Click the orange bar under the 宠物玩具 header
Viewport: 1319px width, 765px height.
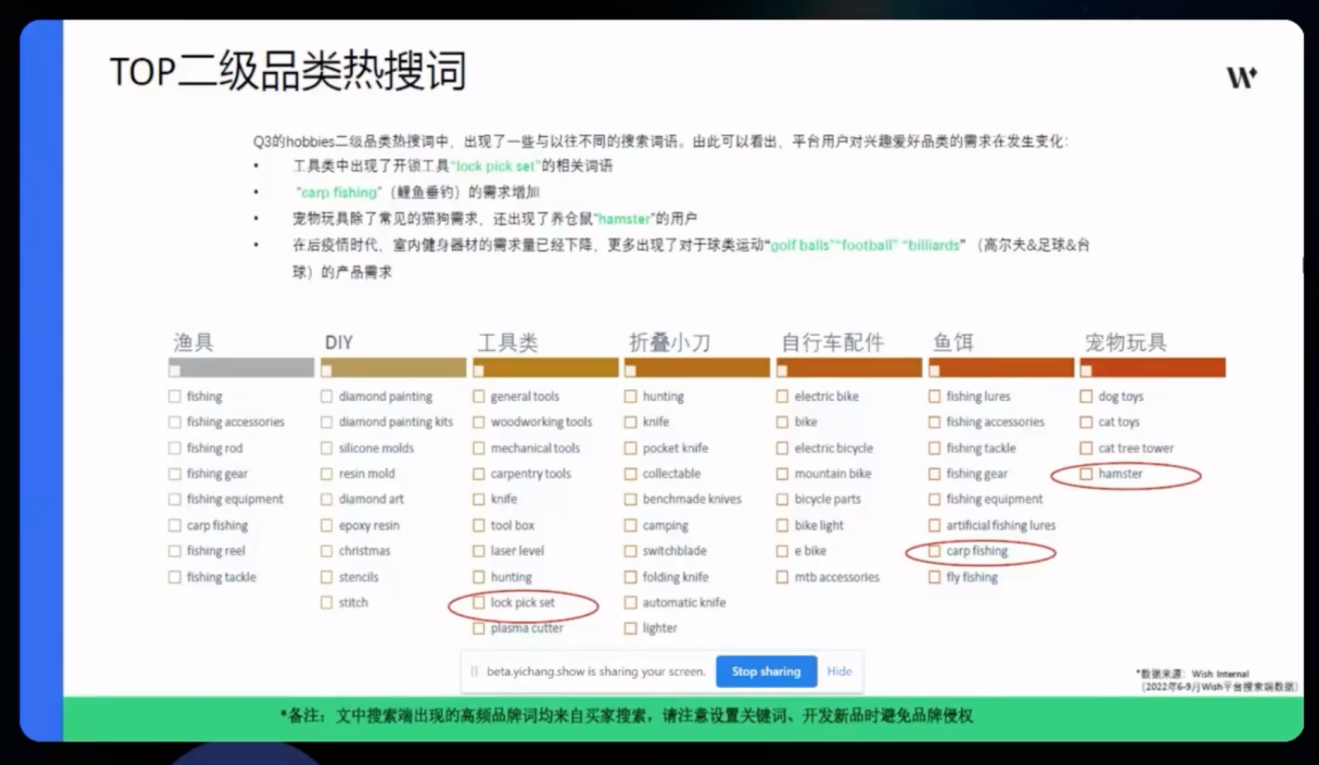pos(1152,367)
